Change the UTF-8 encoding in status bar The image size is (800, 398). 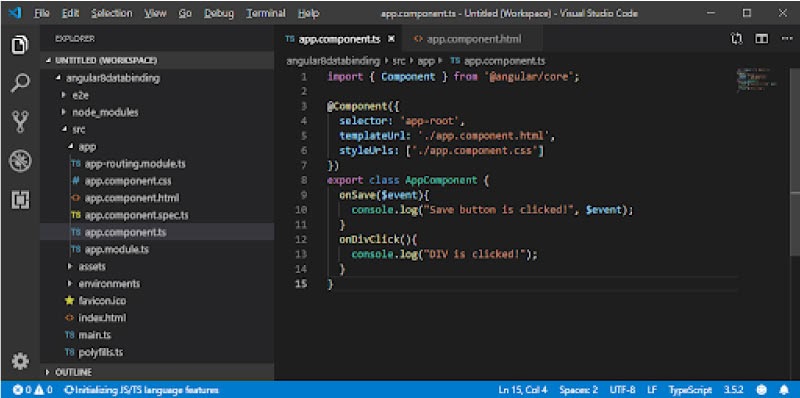[x=622, y=390]
